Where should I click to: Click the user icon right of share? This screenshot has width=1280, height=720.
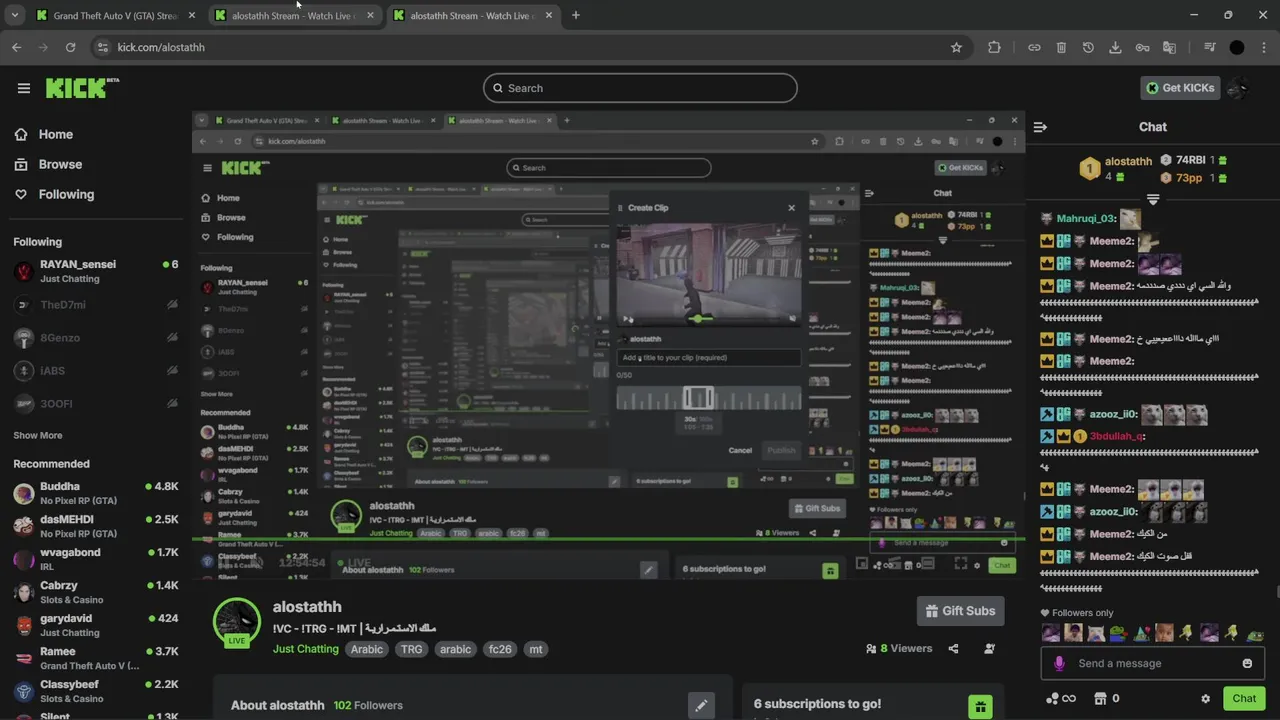click(989, 648)
